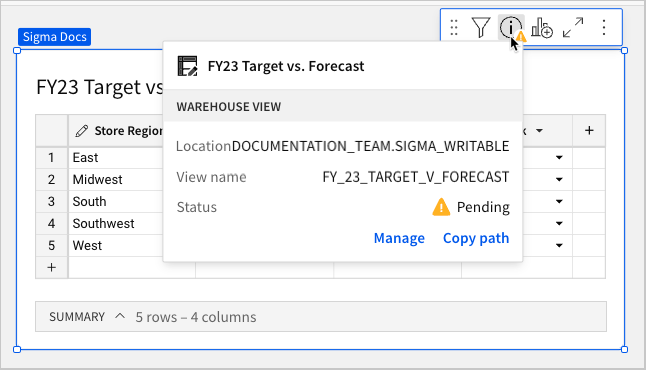The image size is (646, 370).
Task: Open dropdown in the East row
Action: (x=559, y=157)
